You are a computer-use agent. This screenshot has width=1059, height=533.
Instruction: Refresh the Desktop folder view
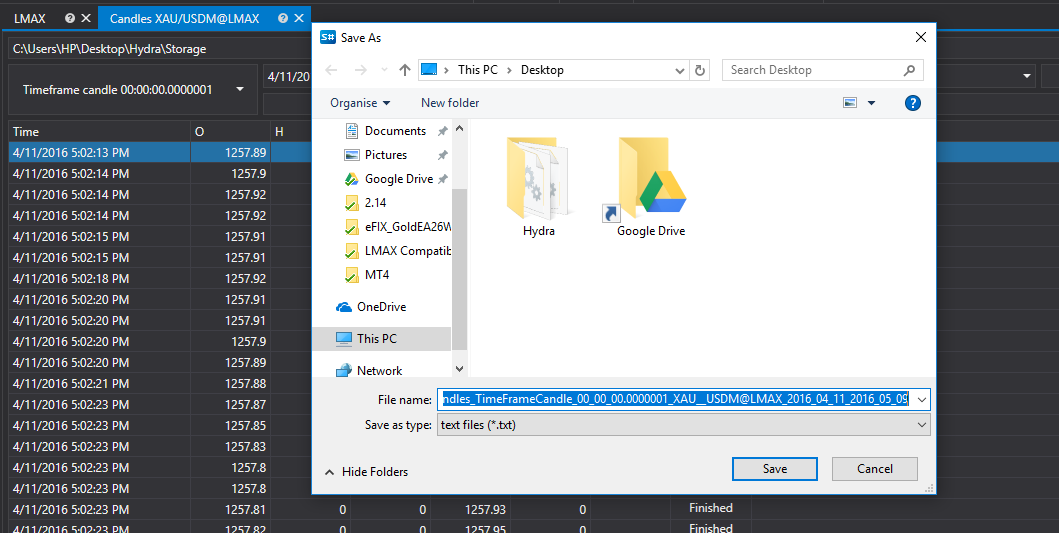(700, 70)
